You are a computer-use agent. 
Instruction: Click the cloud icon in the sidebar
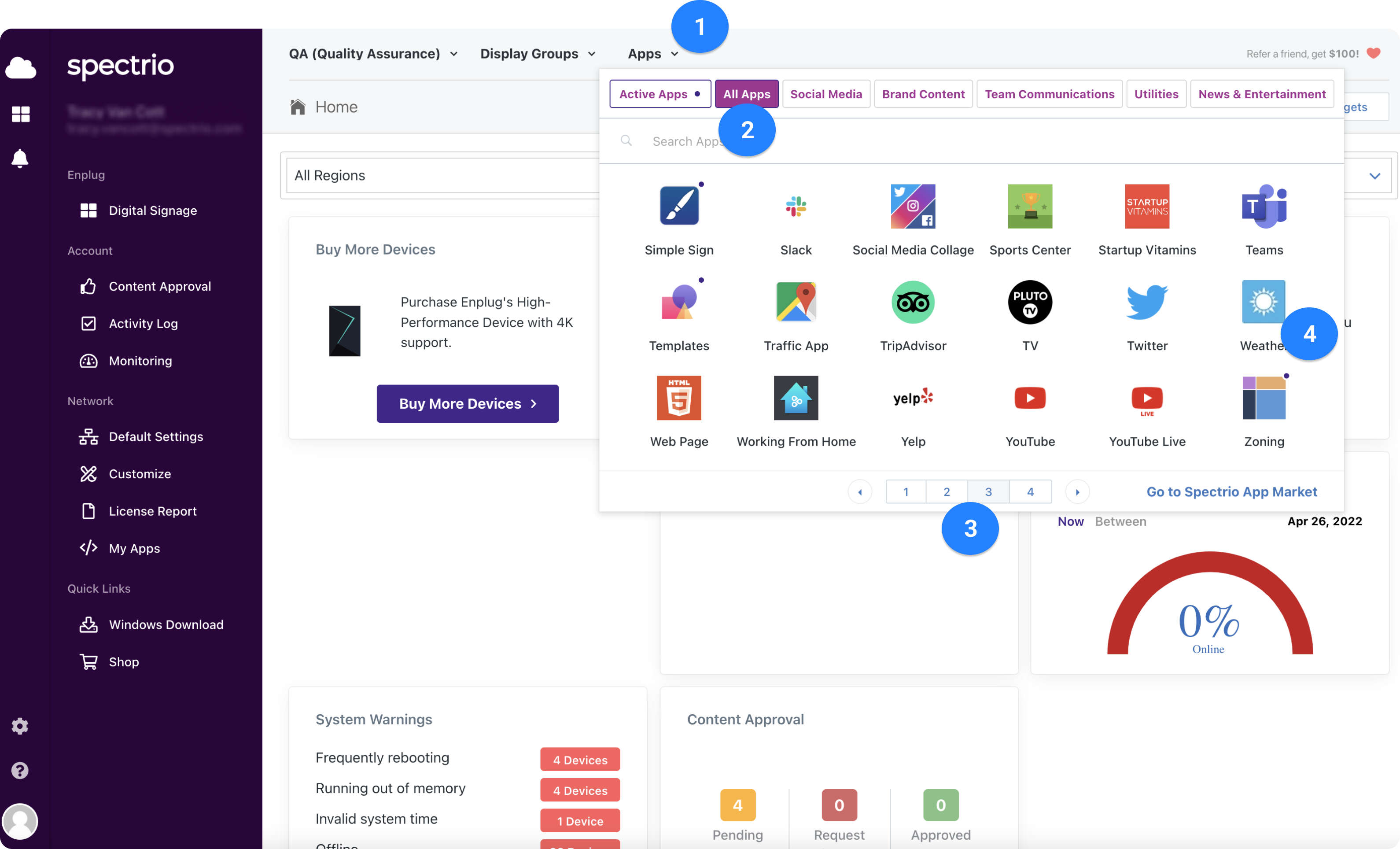[x=20, y=68]
